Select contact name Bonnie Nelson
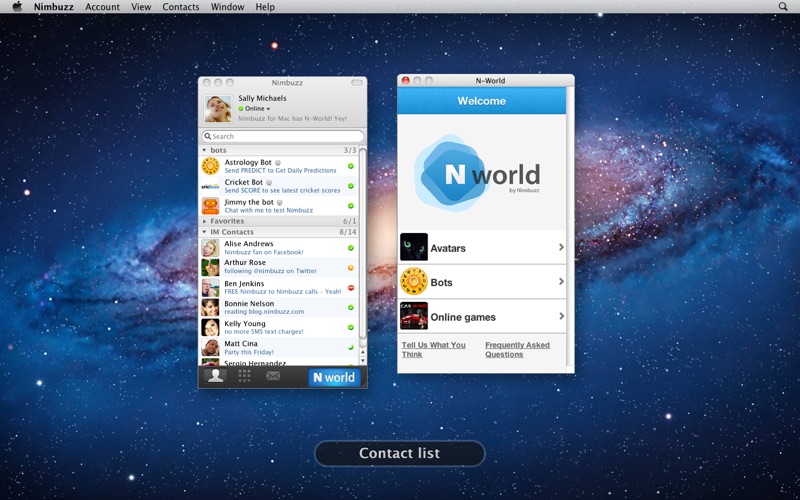 249,304
